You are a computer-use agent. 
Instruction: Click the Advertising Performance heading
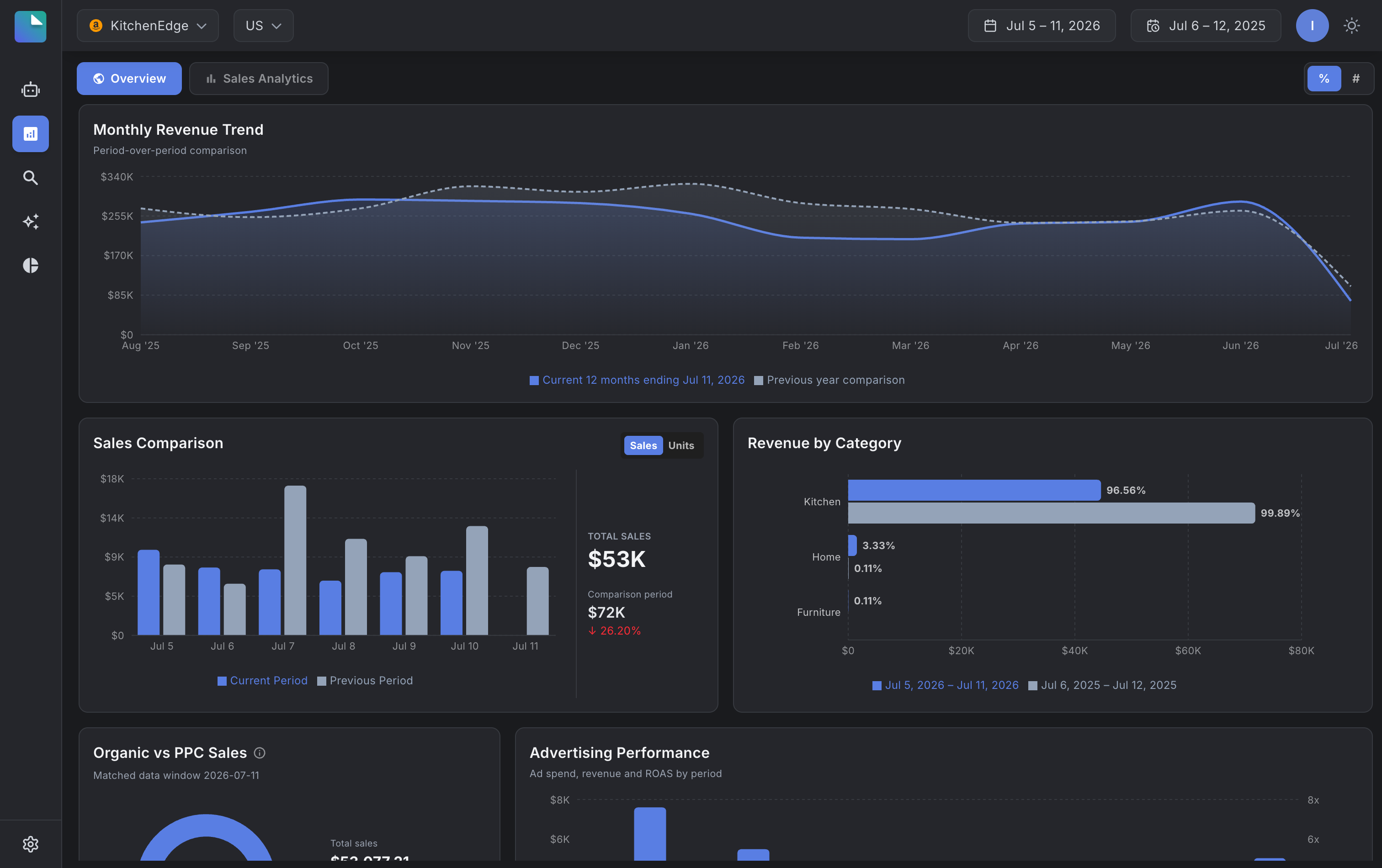click(619, 753)
